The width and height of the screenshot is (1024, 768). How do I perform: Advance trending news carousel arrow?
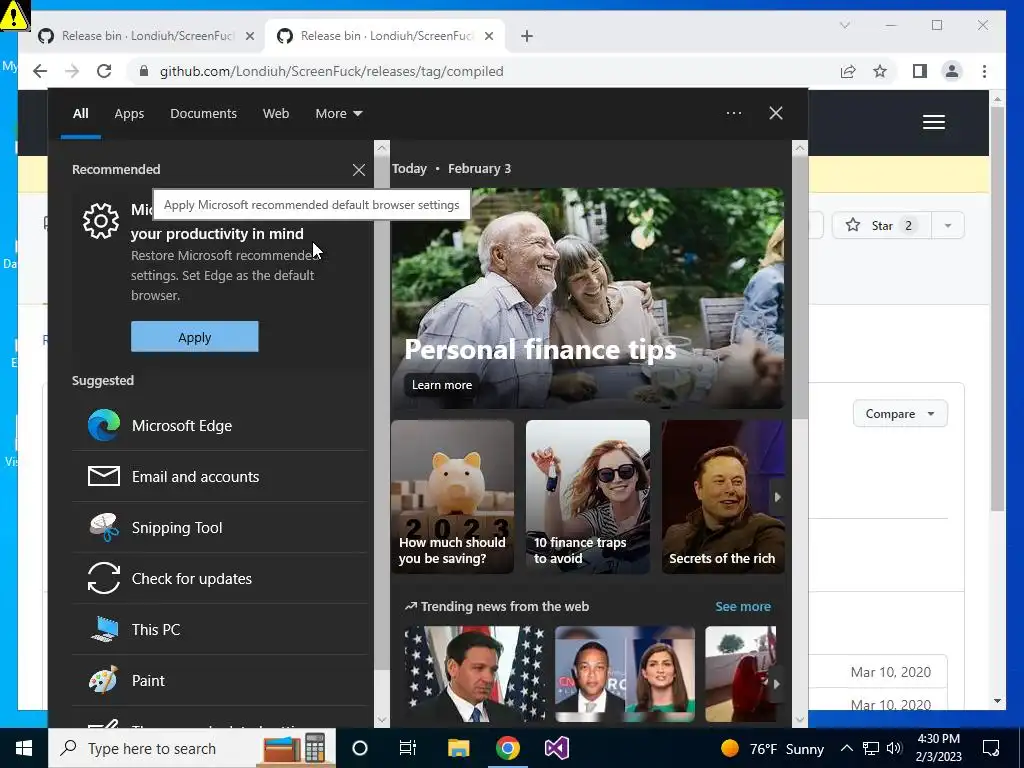776,684
